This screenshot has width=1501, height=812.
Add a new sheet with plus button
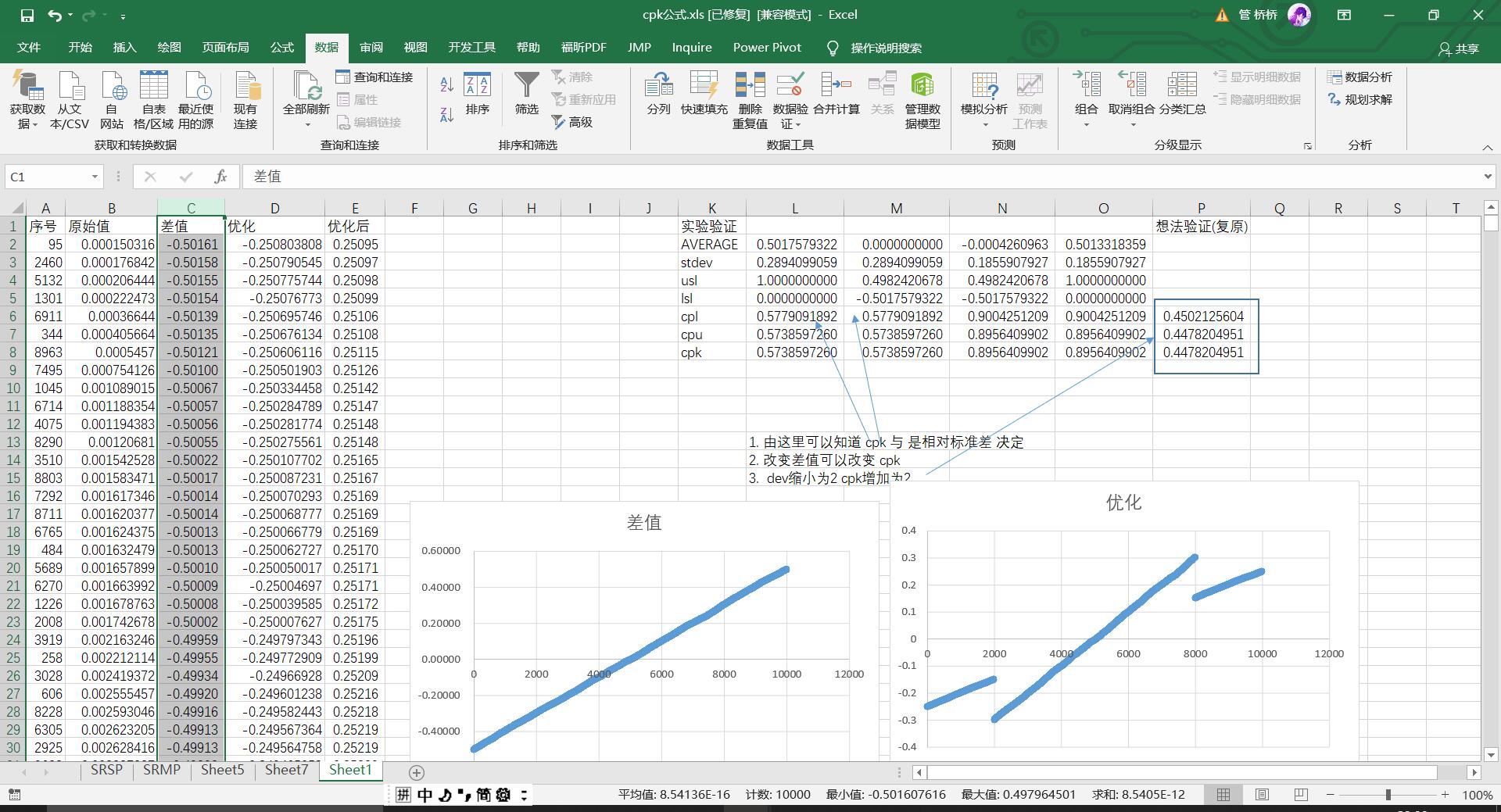click(417, 772)
